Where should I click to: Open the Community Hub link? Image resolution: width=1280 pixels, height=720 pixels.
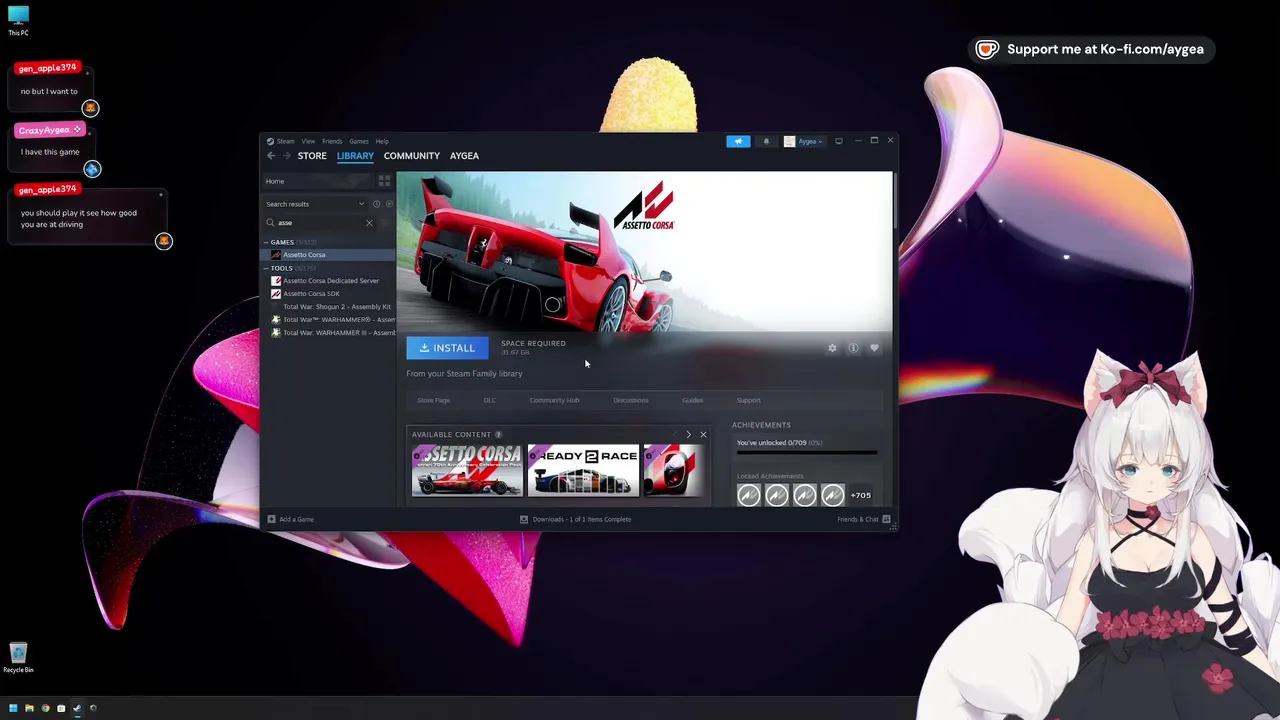[554, 400]
